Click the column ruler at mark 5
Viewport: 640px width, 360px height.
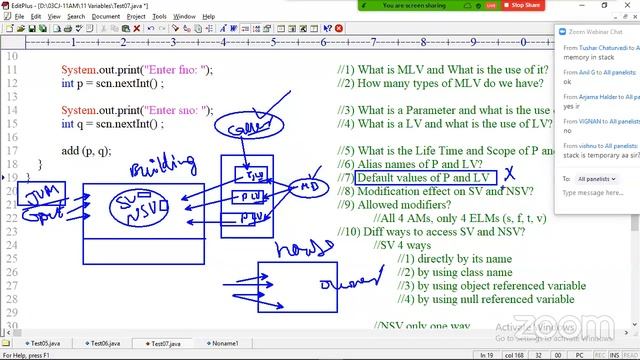point(273,42)
